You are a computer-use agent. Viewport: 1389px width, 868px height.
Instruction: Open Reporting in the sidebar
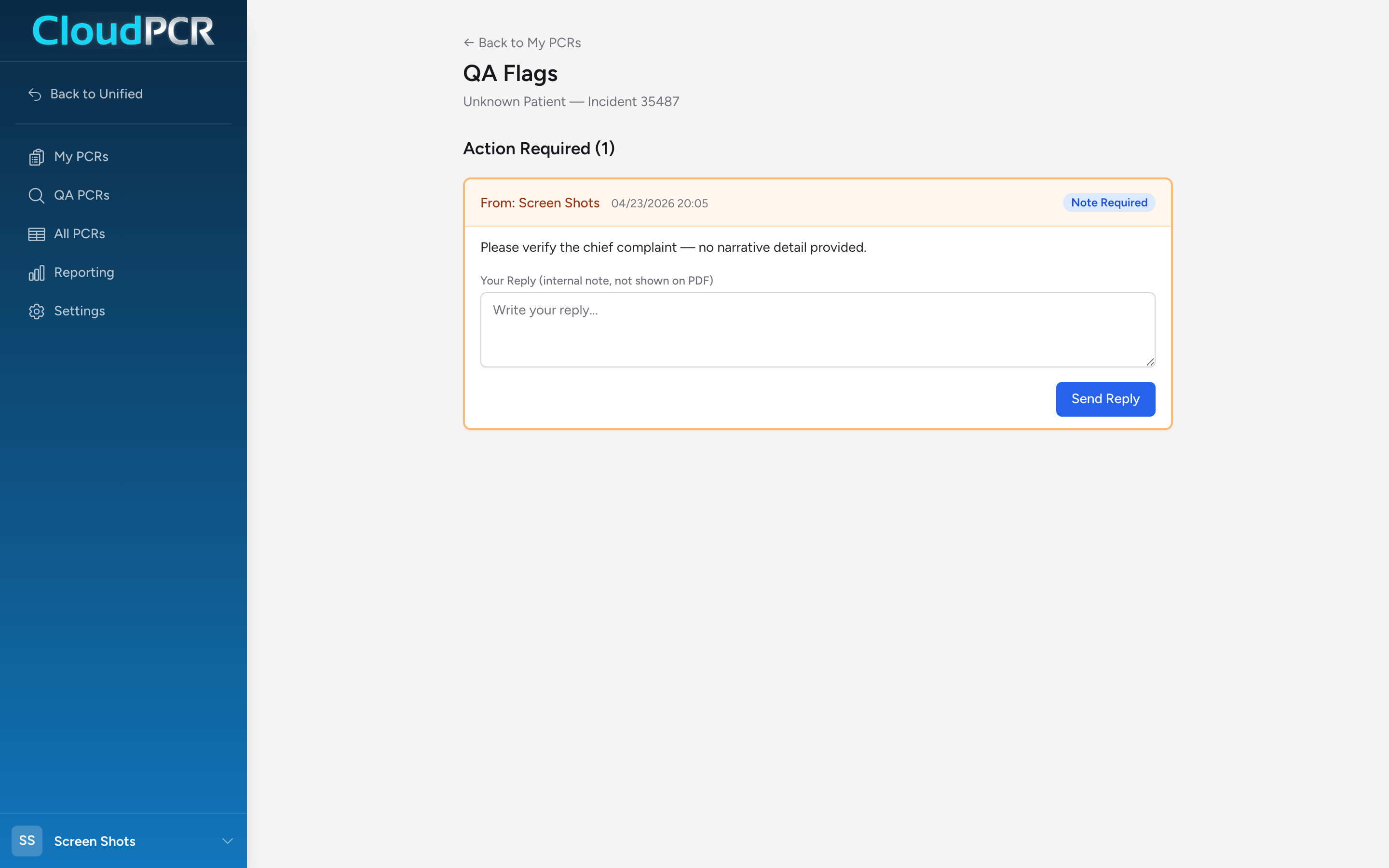coord(123,272)
